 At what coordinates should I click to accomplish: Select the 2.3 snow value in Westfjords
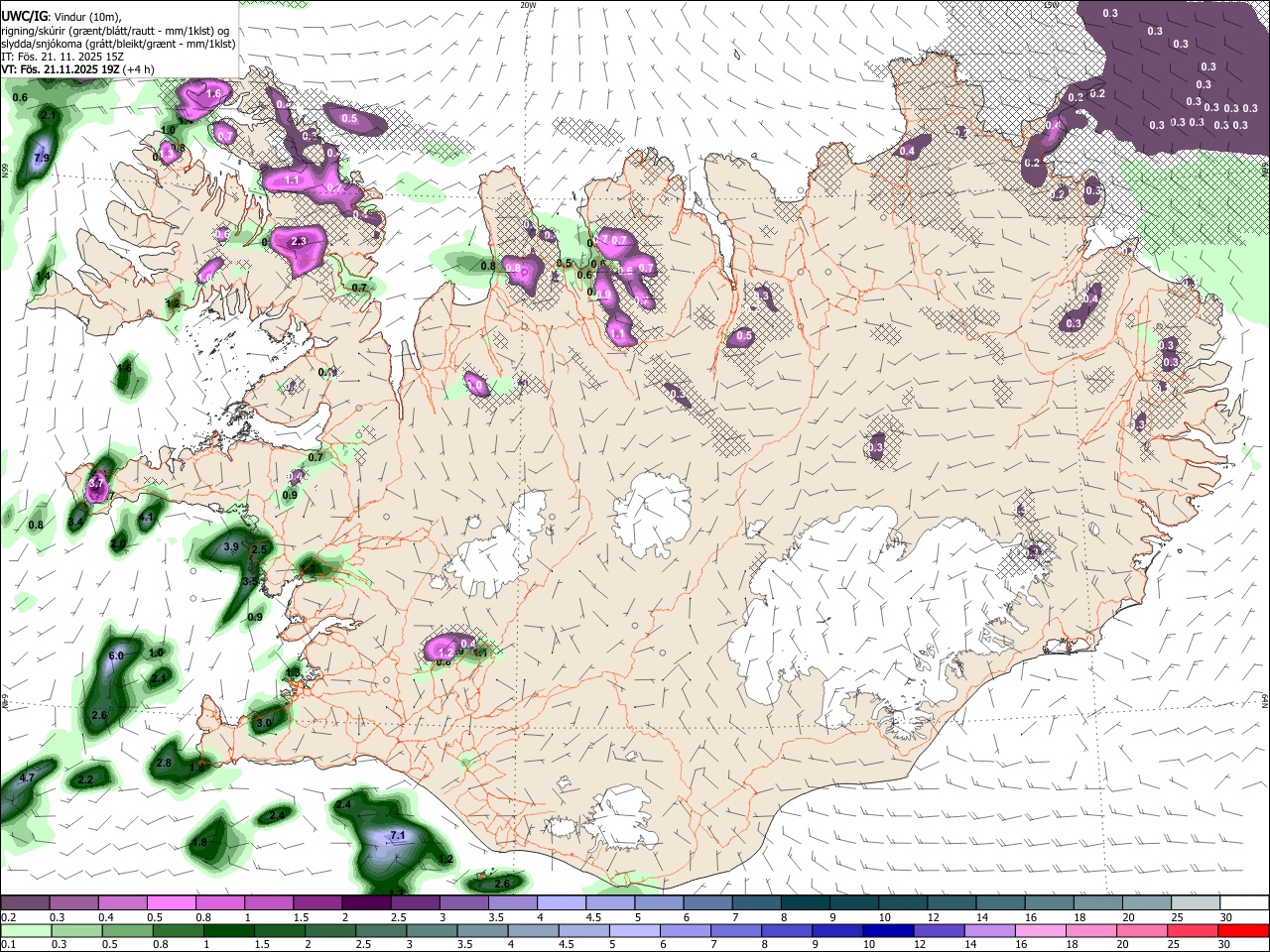point(298,241)
